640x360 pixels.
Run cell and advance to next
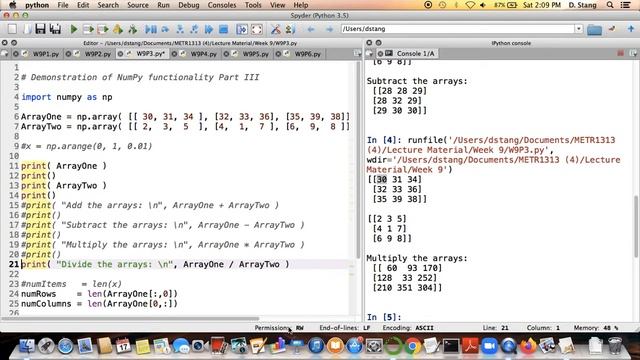pos(103,29)
